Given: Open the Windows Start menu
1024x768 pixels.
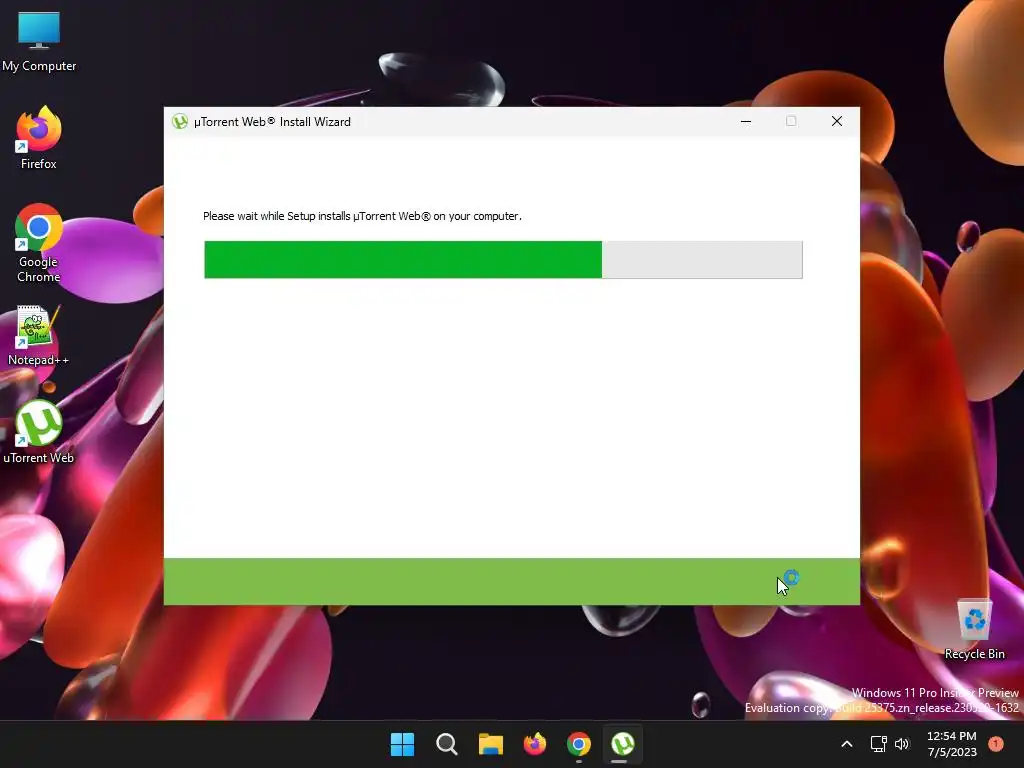Looking at the screenshot, I should pyautogui.click(x=402, y=744).
